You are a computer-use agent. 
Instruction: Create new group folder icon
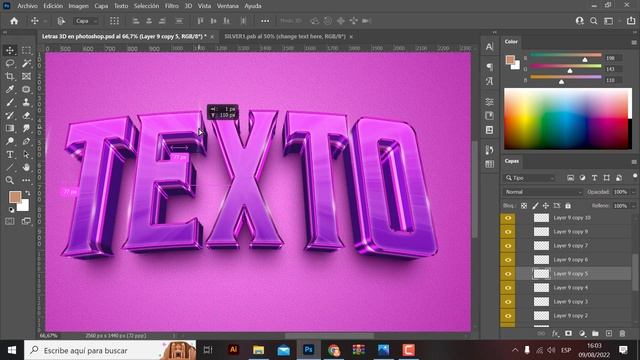595,333
